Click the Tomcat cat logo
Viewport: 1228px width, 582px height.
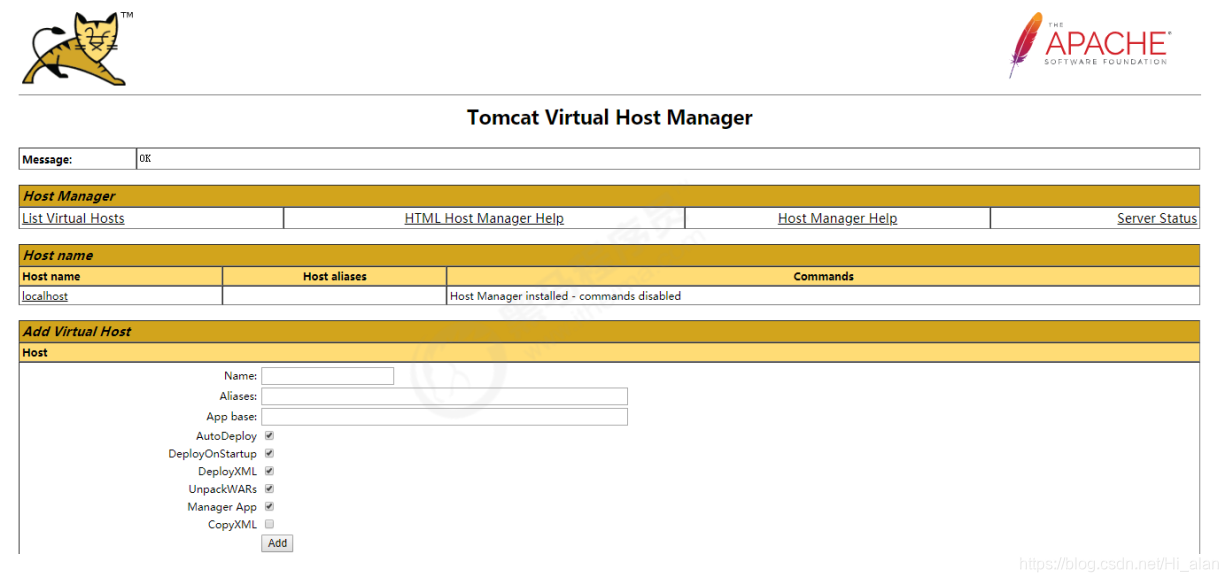point(77,48)
